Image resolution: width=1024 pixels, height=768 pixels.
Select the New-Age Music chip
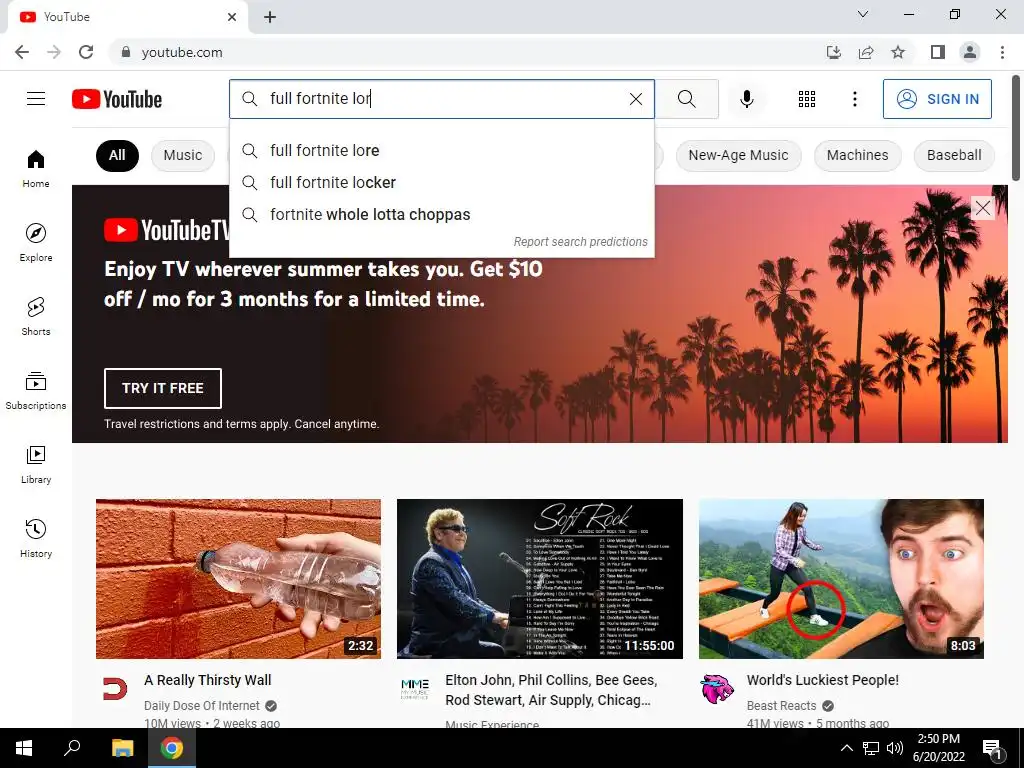point(738,155)
